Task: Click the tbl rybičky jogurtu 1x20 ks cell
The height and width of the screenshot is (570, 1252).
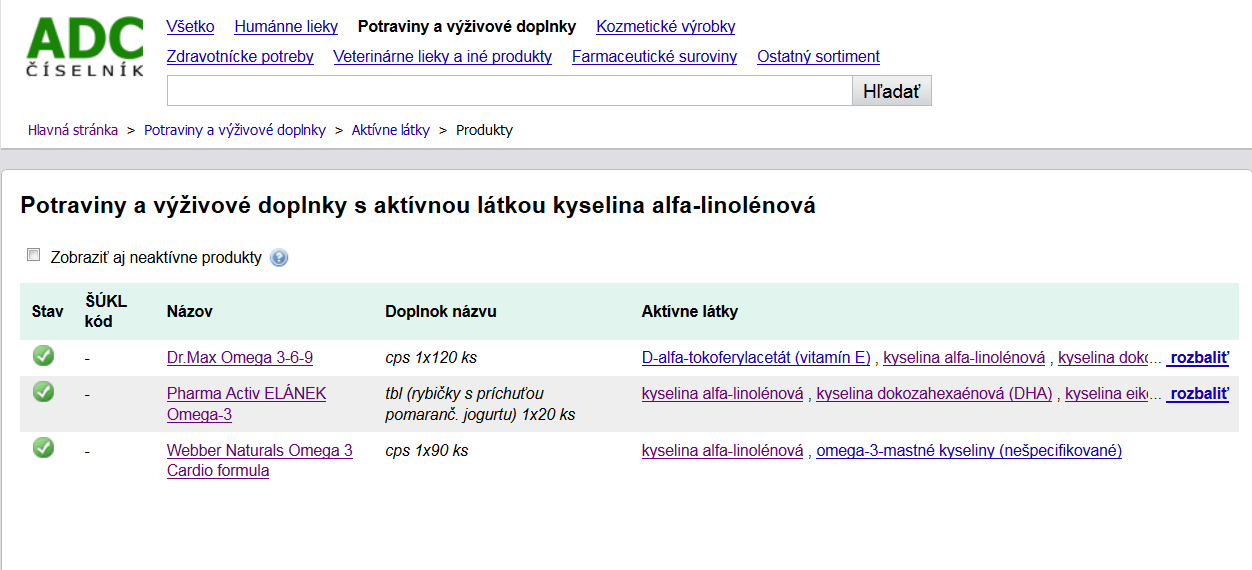Action: click(x=480, y=404)
